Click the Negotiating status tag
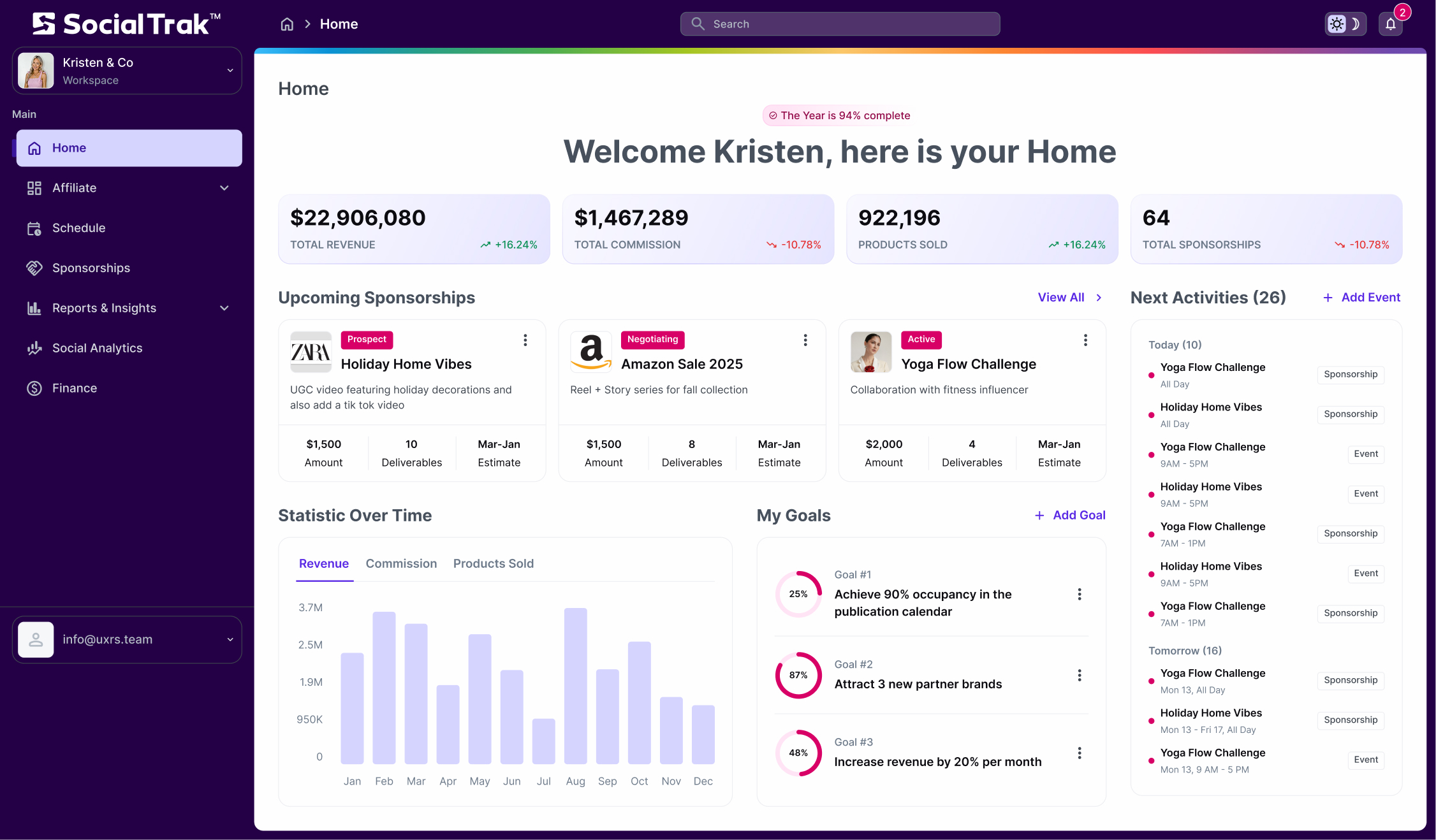The image size is (1436, 840). click(652, 340)
